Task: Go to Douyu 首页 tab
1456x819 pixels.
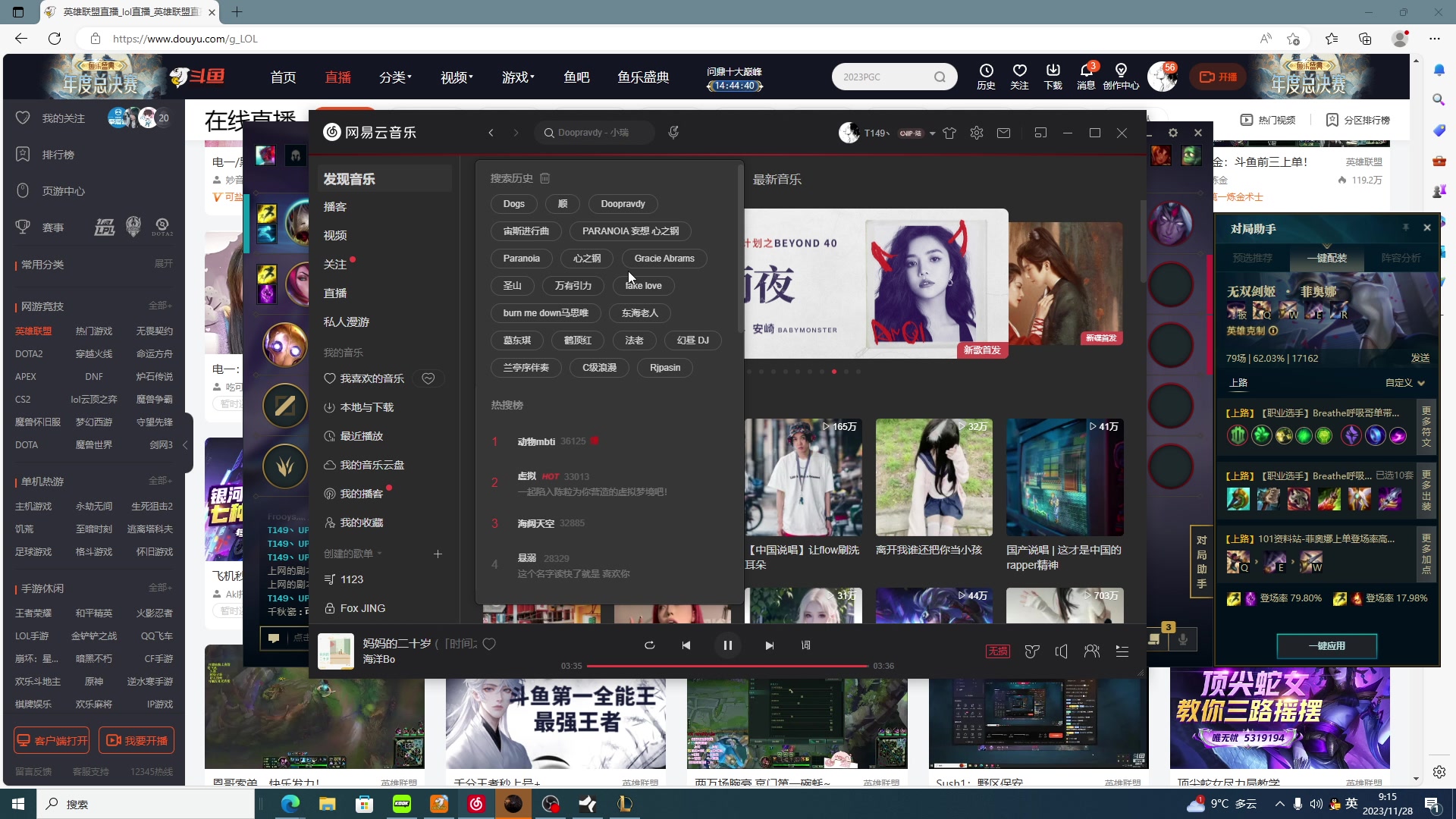Action: pyautogui.click(x=283, y=77)
